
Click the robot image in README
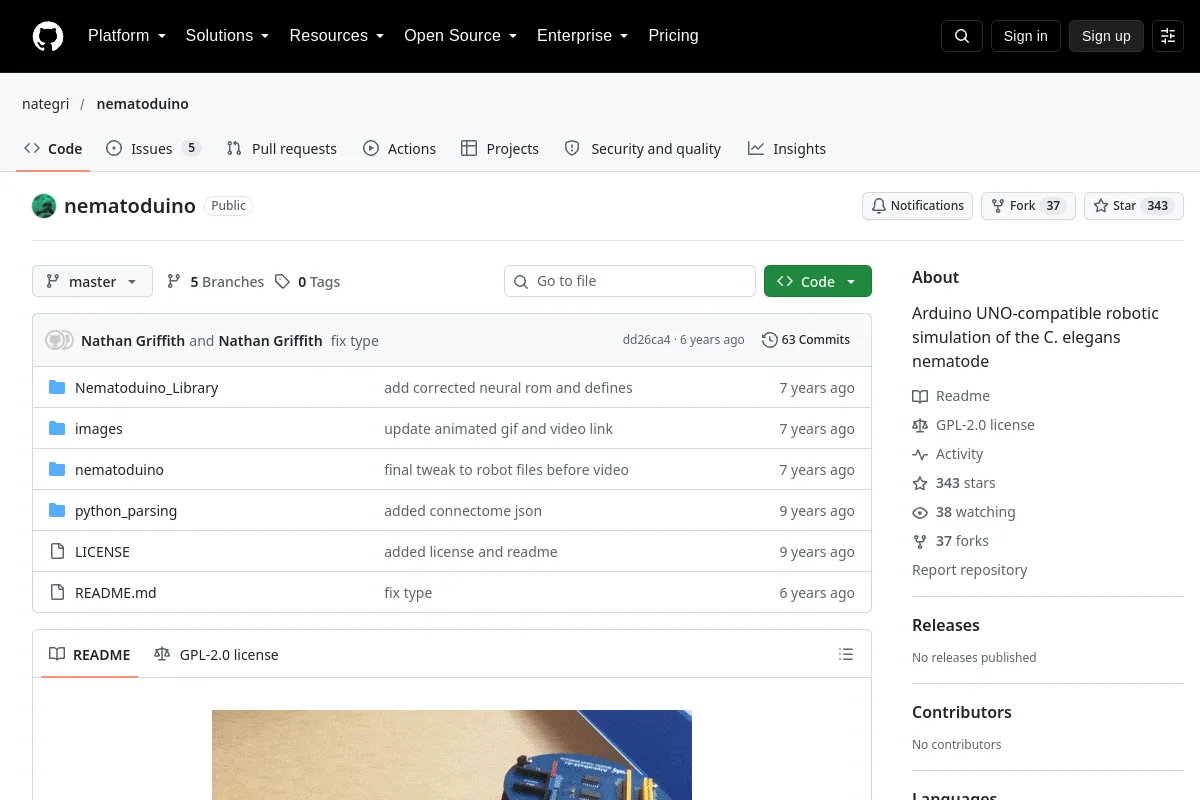point(452,755)
